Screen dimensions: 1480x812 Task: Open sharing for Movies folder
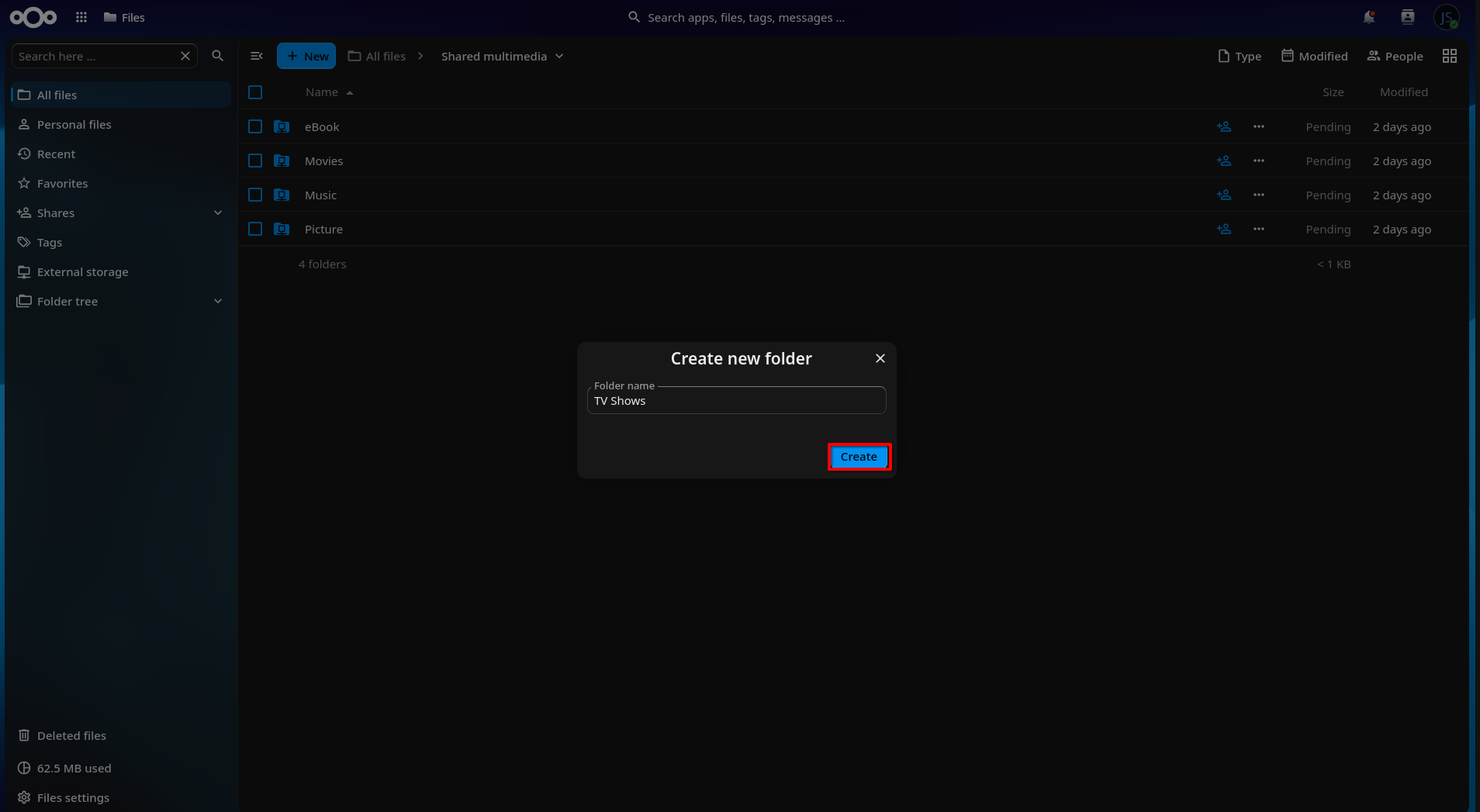[1224, 161]
